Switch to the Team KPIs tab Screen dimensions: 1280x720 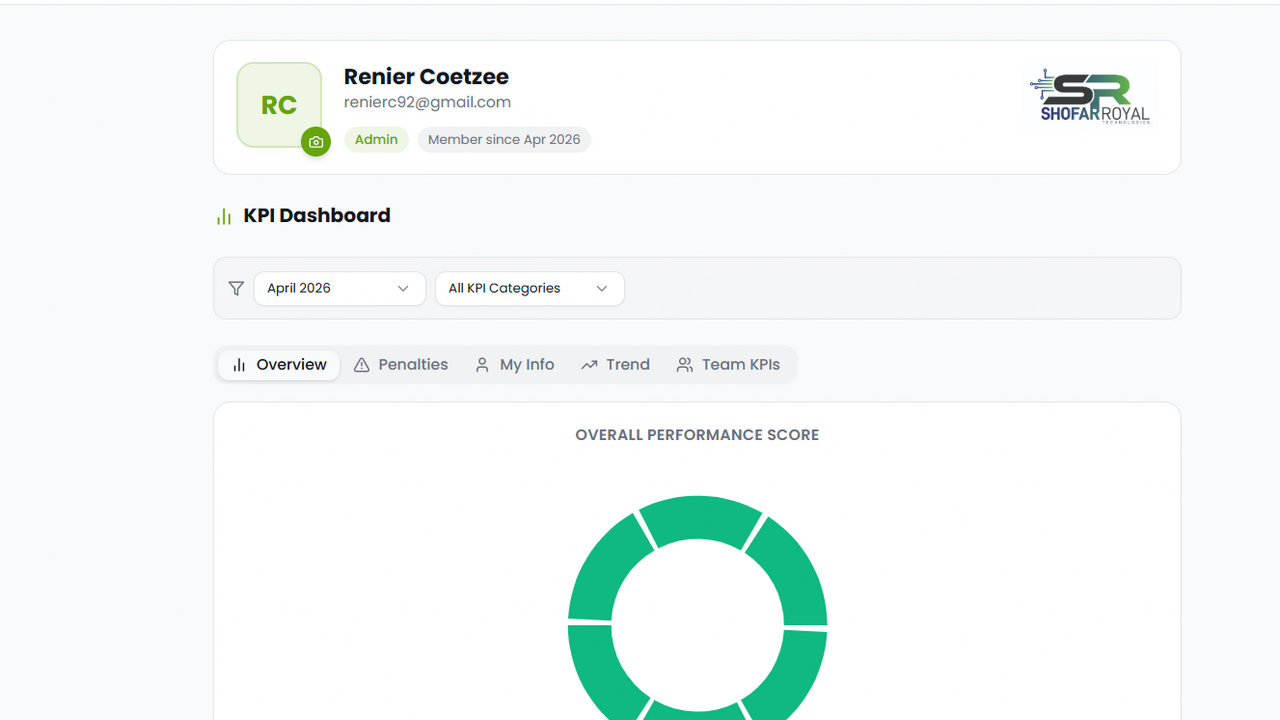(728, 365)
